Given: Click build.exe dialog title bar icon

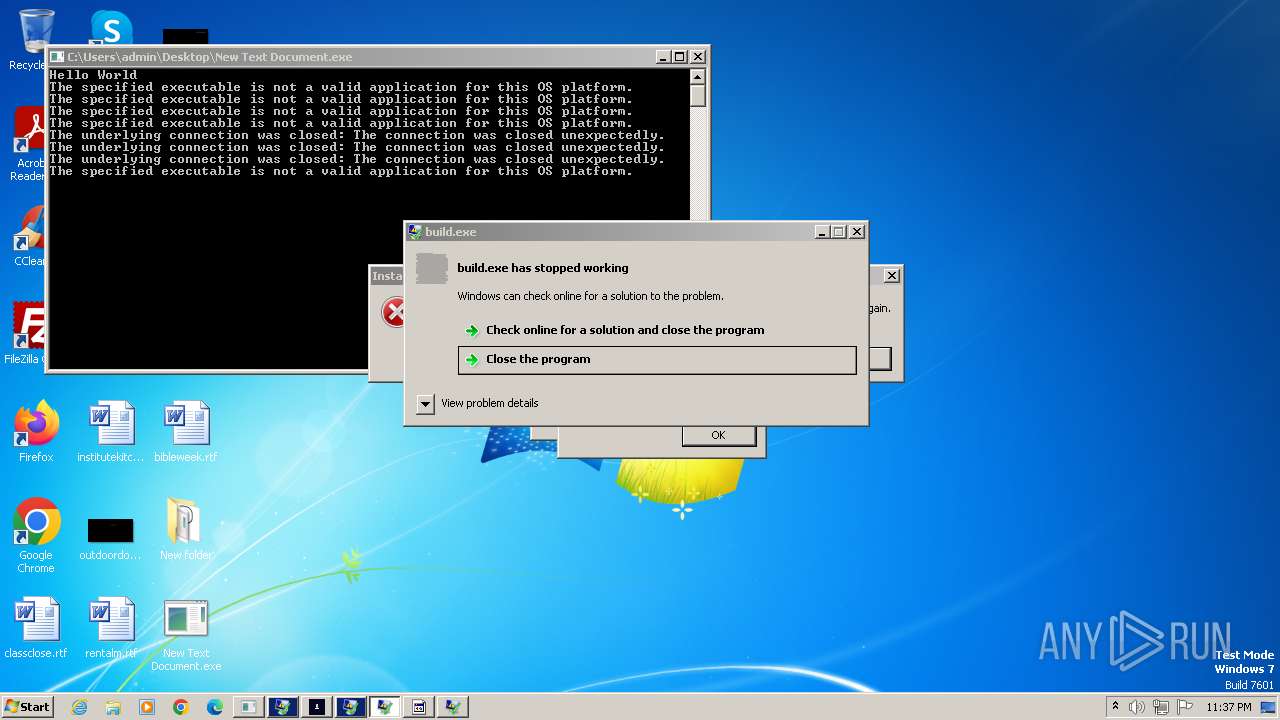Looking at the screenshot, I should [x=415, y=232].
